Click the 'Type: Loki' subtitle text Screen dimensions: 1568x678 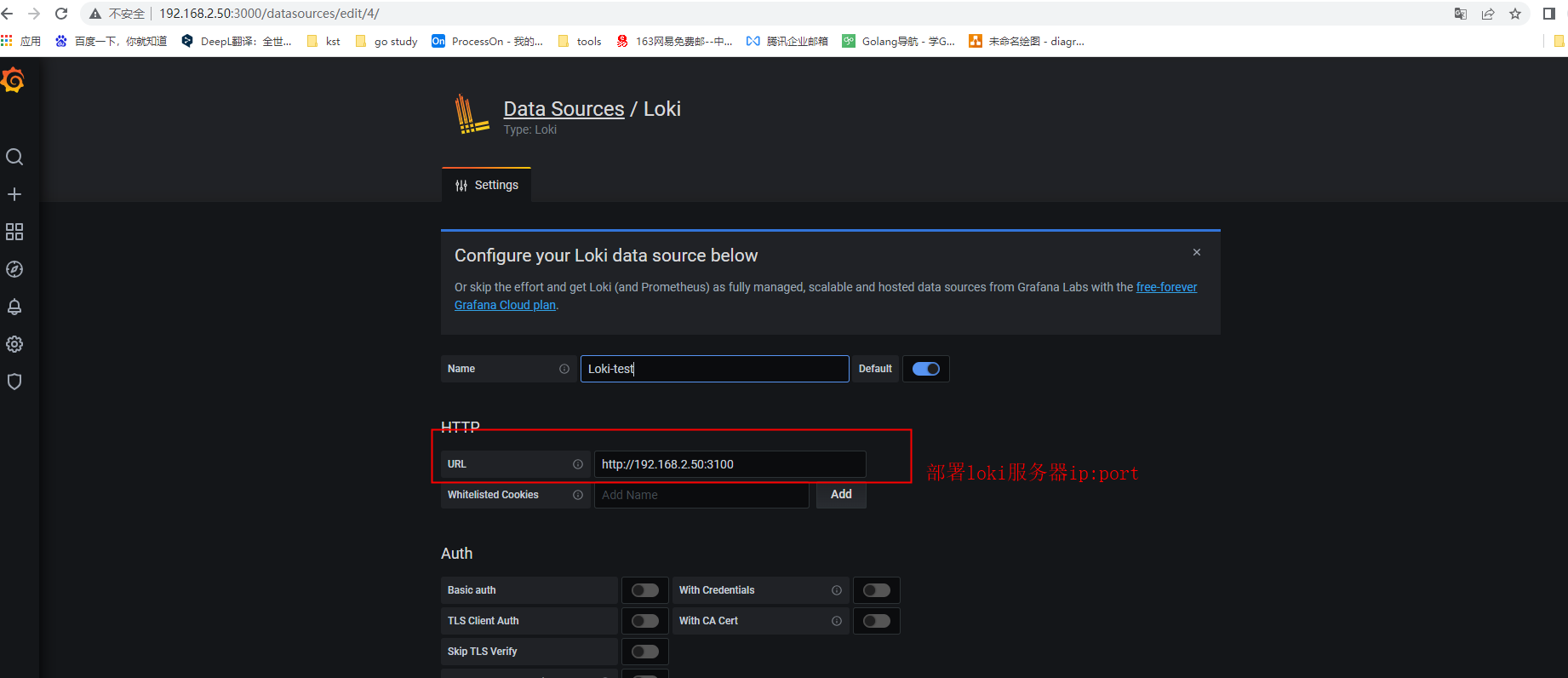tap(530, 129)
